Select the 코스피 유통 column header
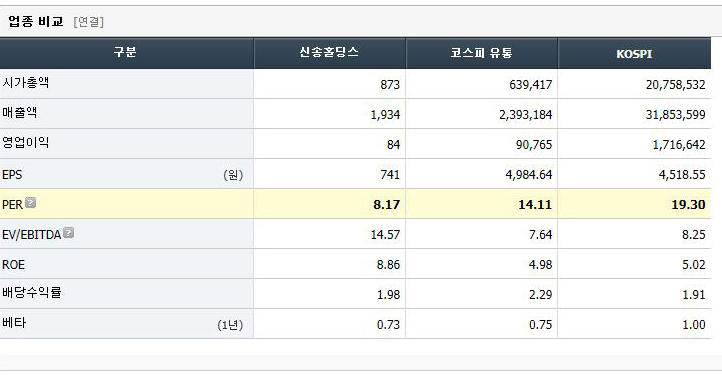The height and width of the screenshot is (375, 722). tap(482, 53)
